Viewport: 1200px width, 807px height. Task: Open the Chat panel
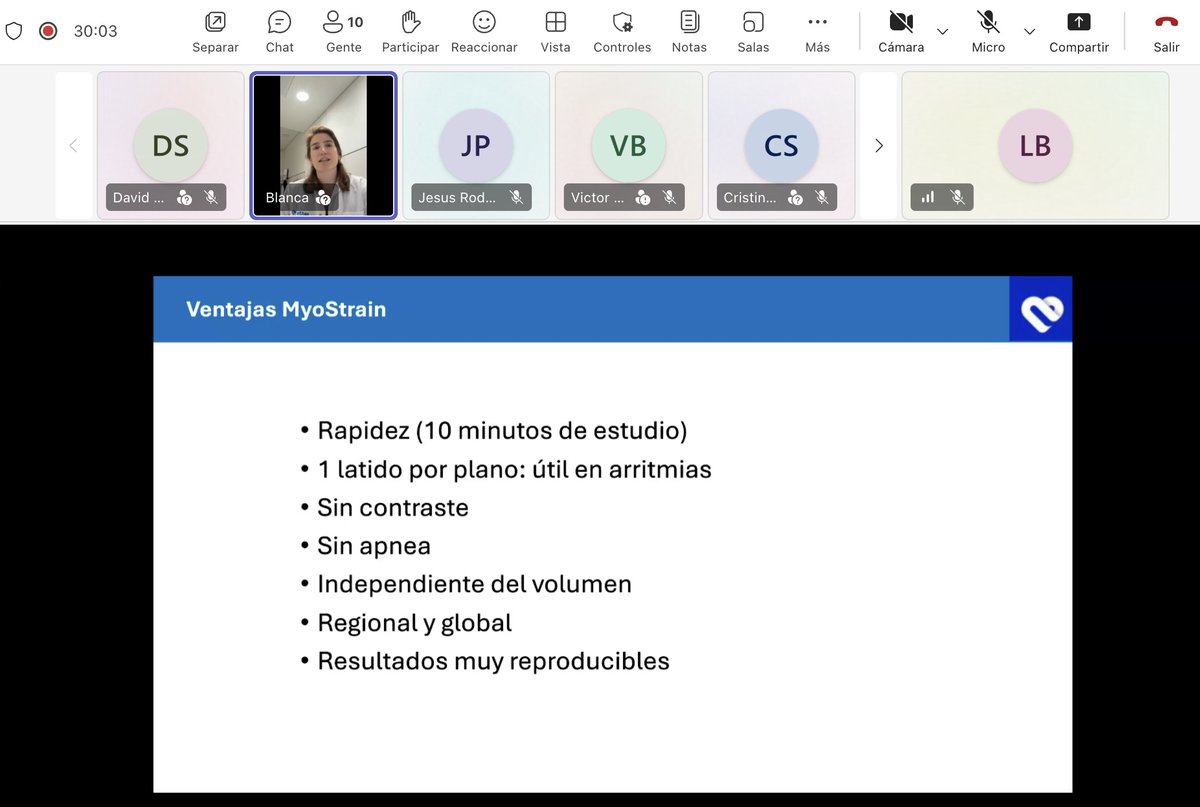(x=280, y=32)
